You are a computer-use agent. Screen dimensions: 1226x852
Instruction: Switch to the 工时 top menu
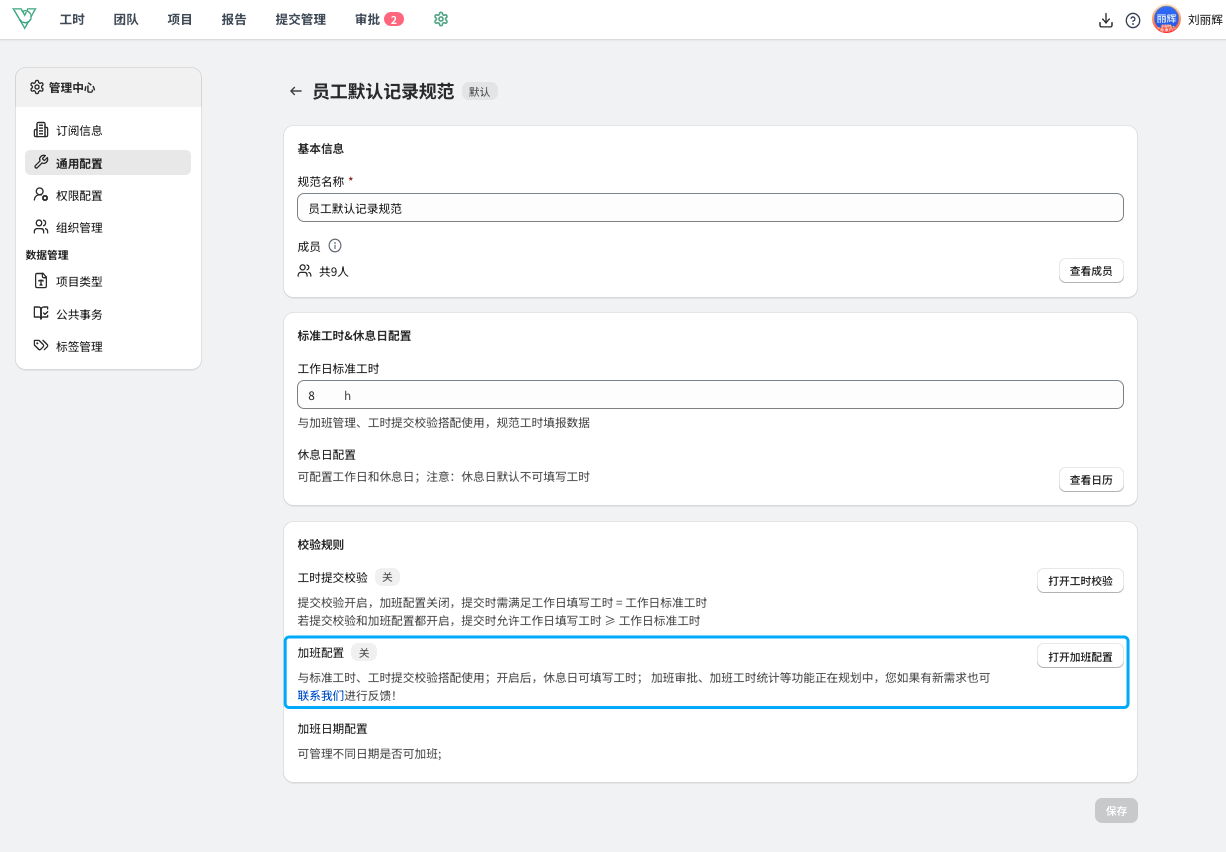point(72,19)
